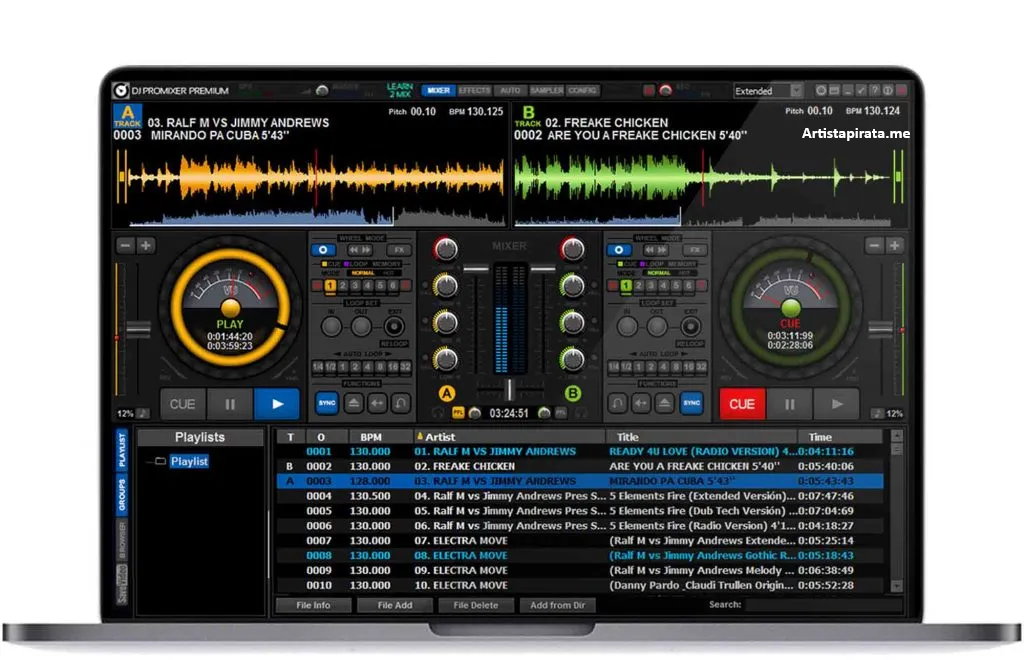This screenshot has width=1024, height=660.
Task: Open the SAMPLER section
Action: click(545, 92)
